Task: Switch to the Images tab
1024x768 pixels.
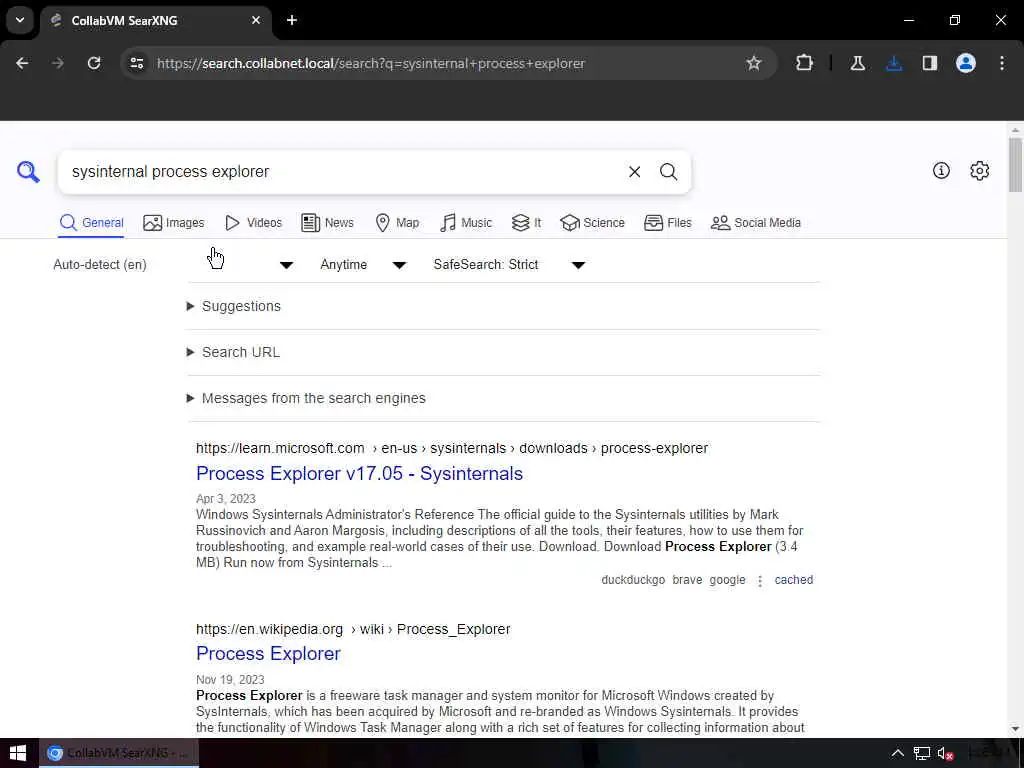Action: point(174,223)
